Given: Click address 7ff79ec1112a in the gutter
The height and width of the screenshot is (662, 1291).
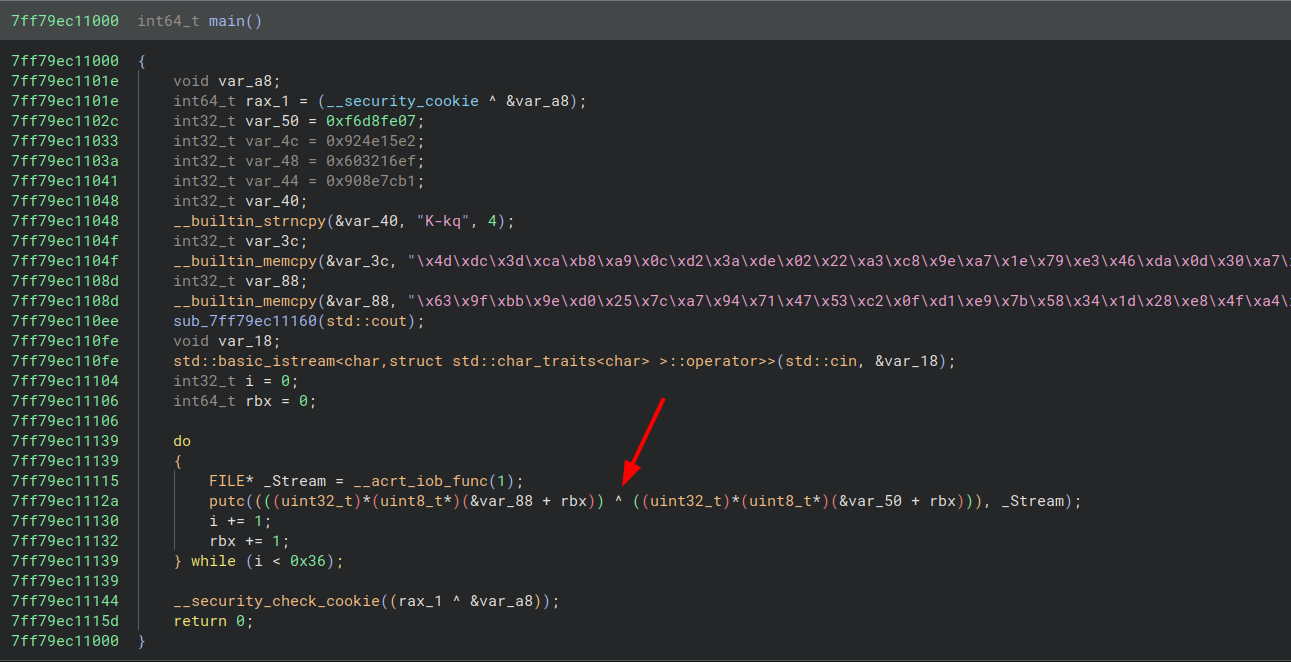Looking at the screenshot, I should coord(64,500).
